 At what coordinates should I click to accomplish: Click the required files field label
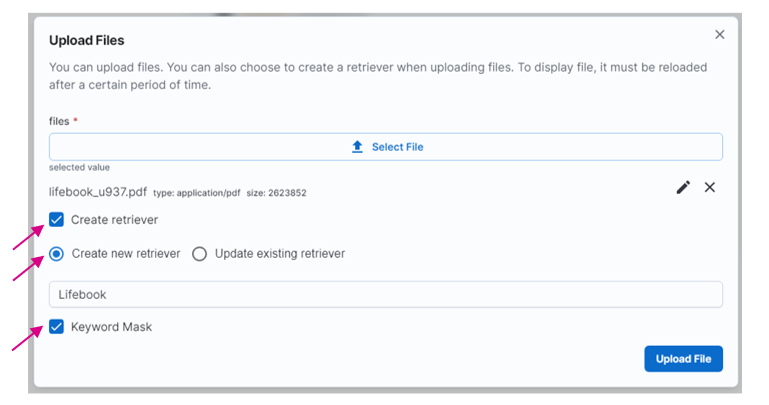pyautogui.click(x=60, y=121)
